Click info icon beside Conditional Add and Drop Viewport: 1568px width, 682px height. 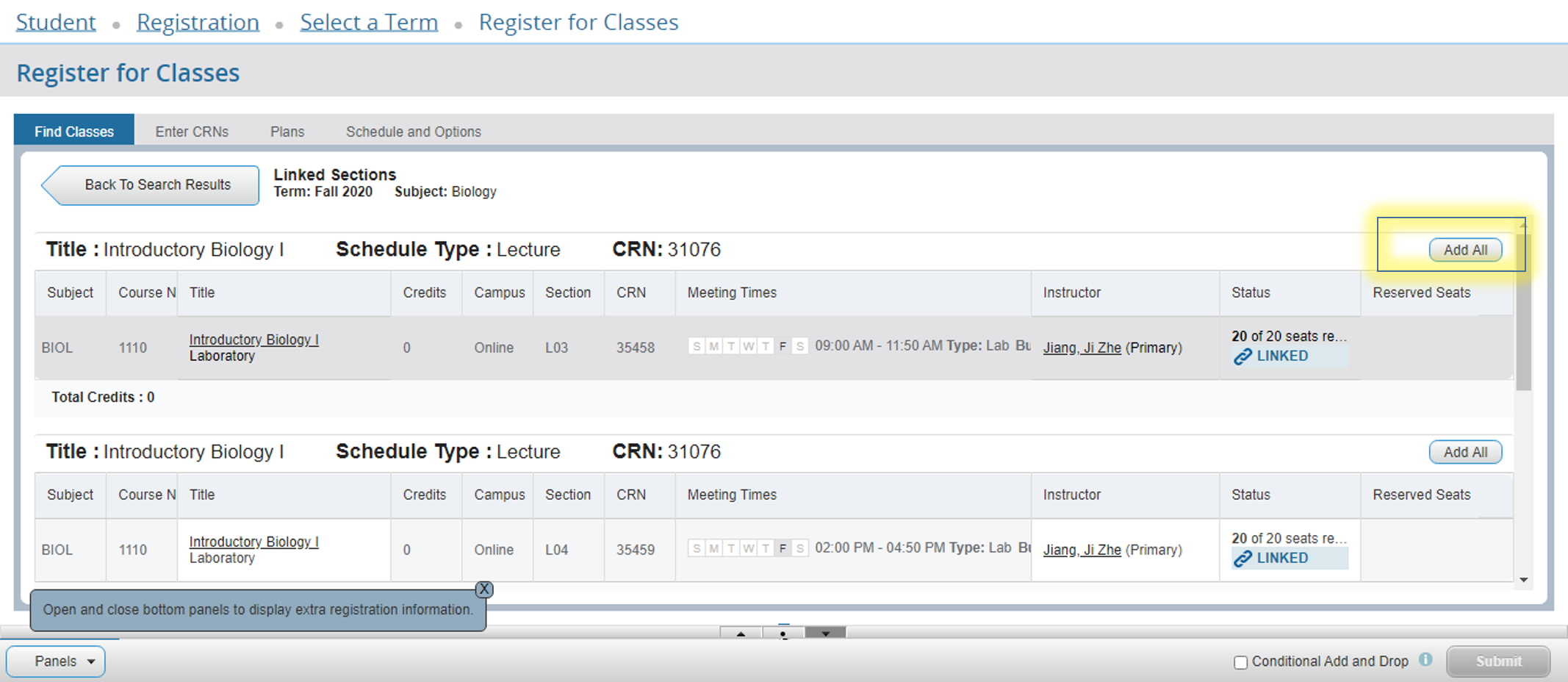coord(1425,660)
